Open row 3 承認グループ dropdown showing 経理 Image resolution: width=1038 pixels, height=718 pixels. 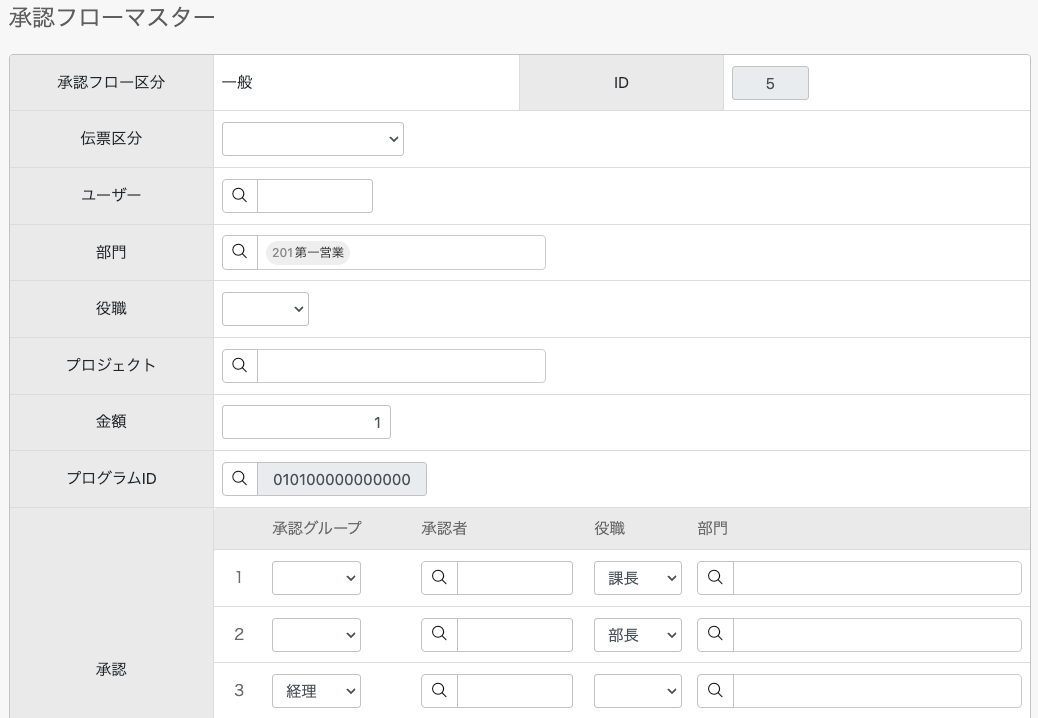(316, 691)
